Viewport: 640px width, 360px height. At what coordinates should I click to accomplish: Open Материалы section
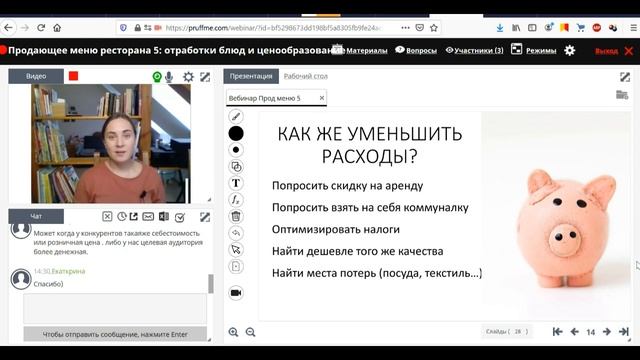point(367,51)
